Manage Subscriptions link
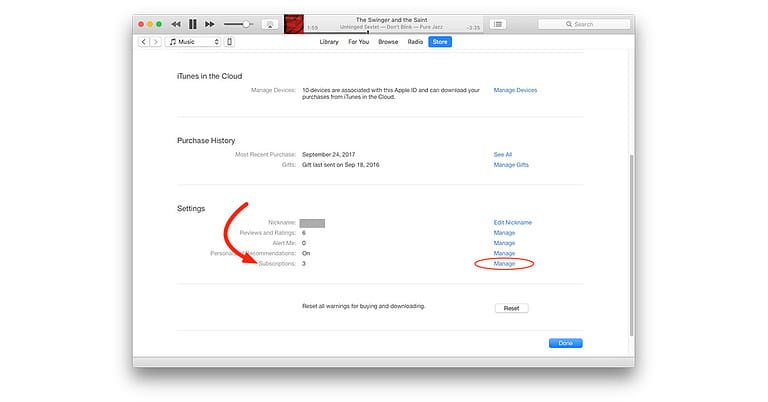Screen dimensions: 768x402 point(504,263)
